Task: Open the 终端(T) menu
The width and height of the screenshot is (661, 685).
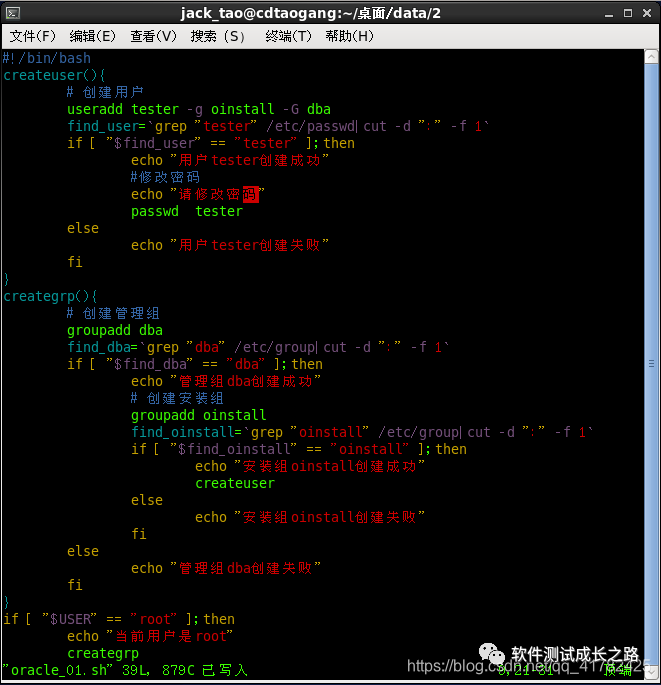Action: pyautogui.click(x=288, y=36)
